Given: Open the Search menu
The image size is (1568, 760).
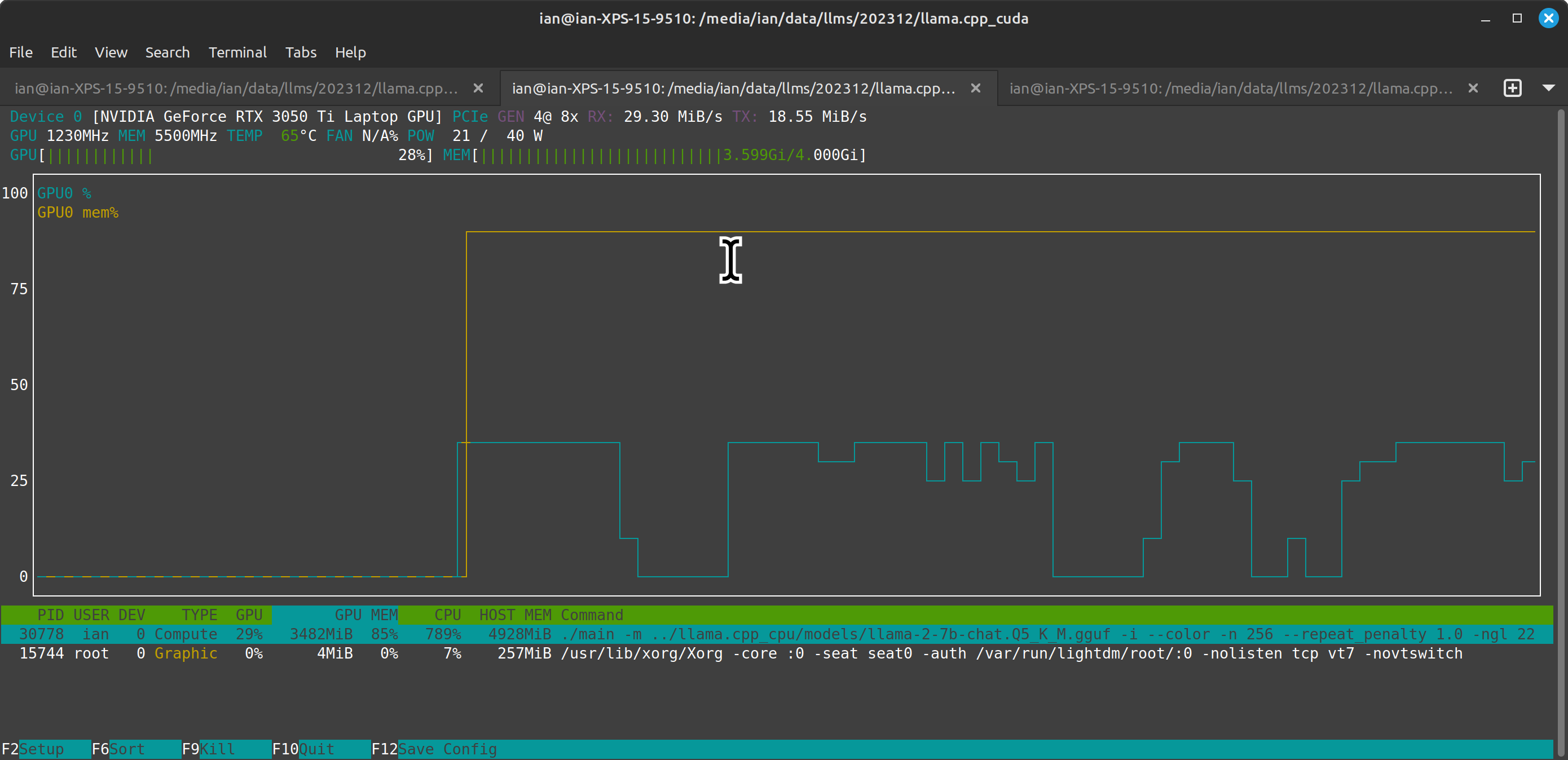Looking at the screenshot, I should [x=168, y=52].
